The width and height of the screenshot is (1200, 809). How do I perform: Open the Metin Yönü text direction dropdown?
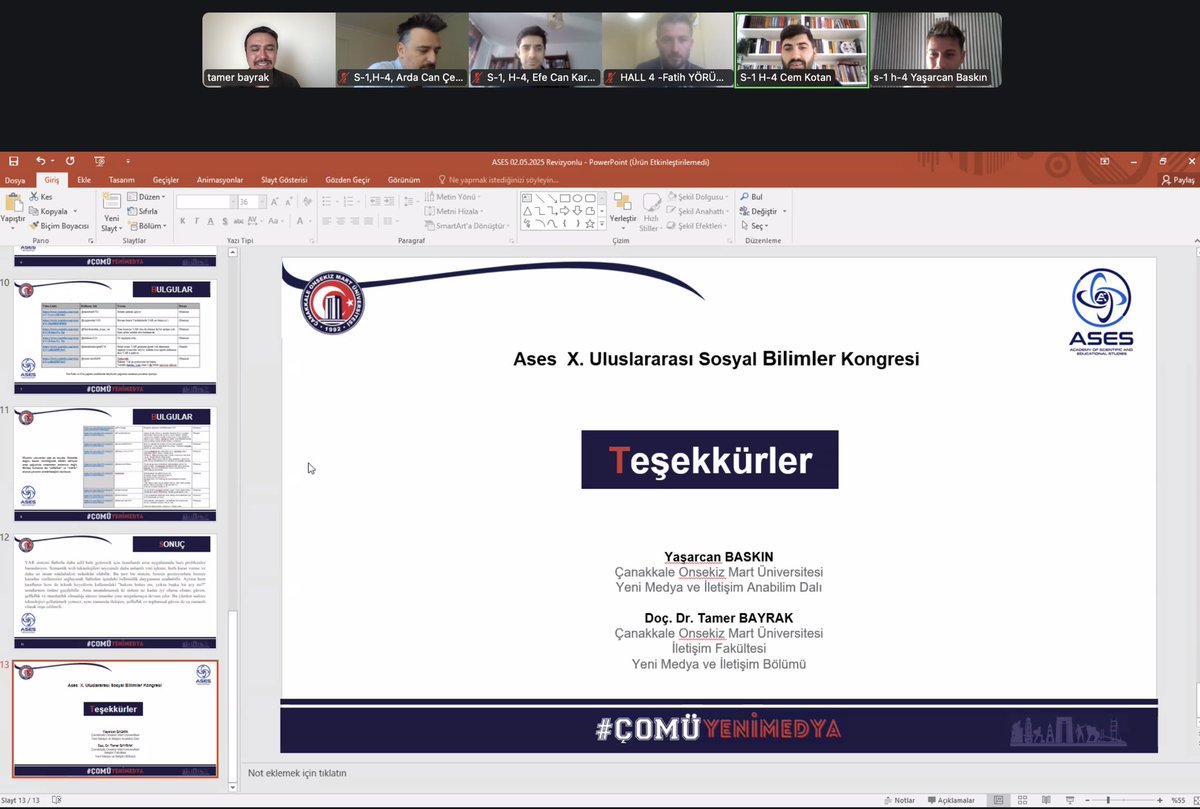coord(454,197)
